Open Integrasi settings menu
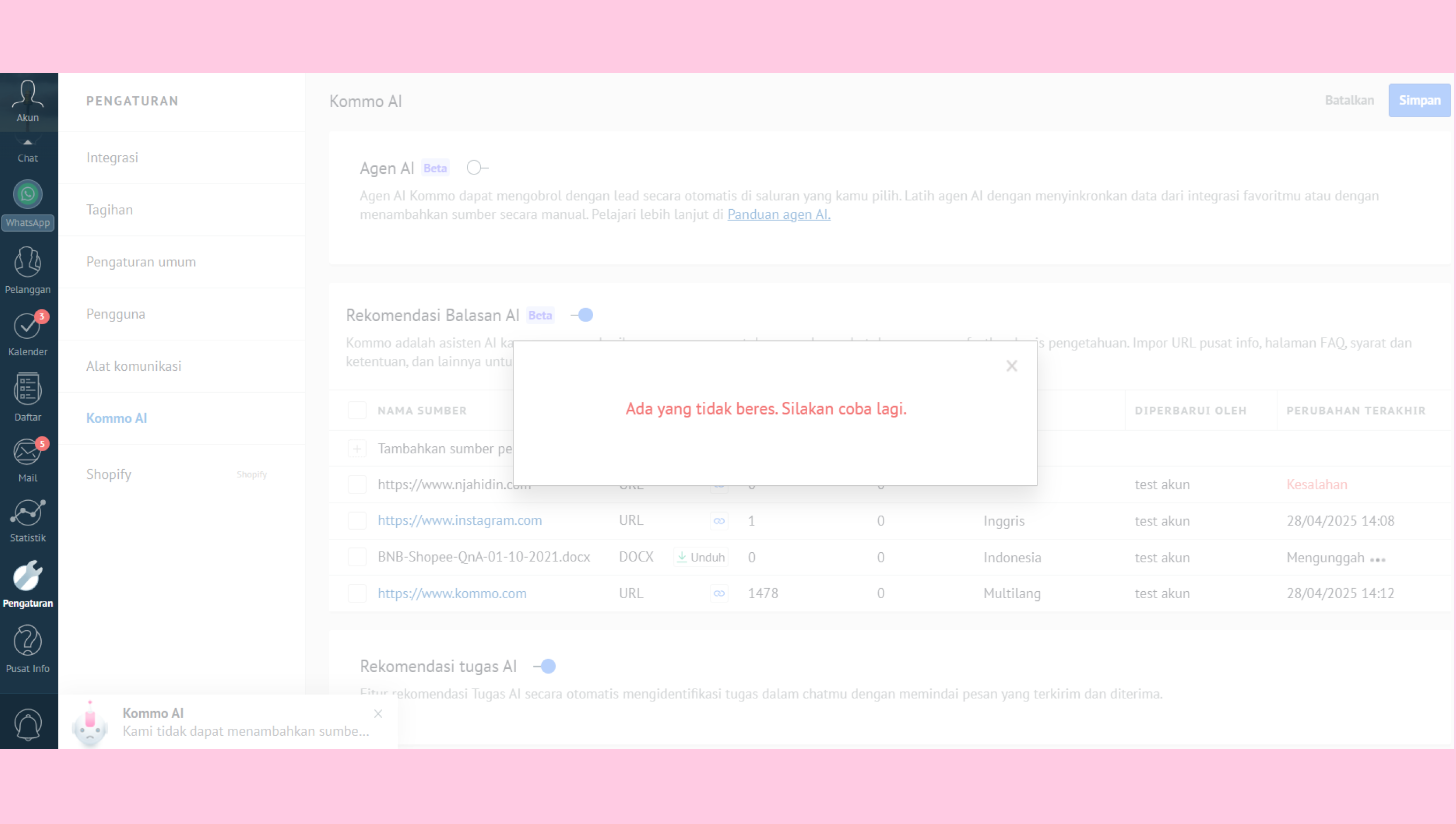 coord(181,157)
